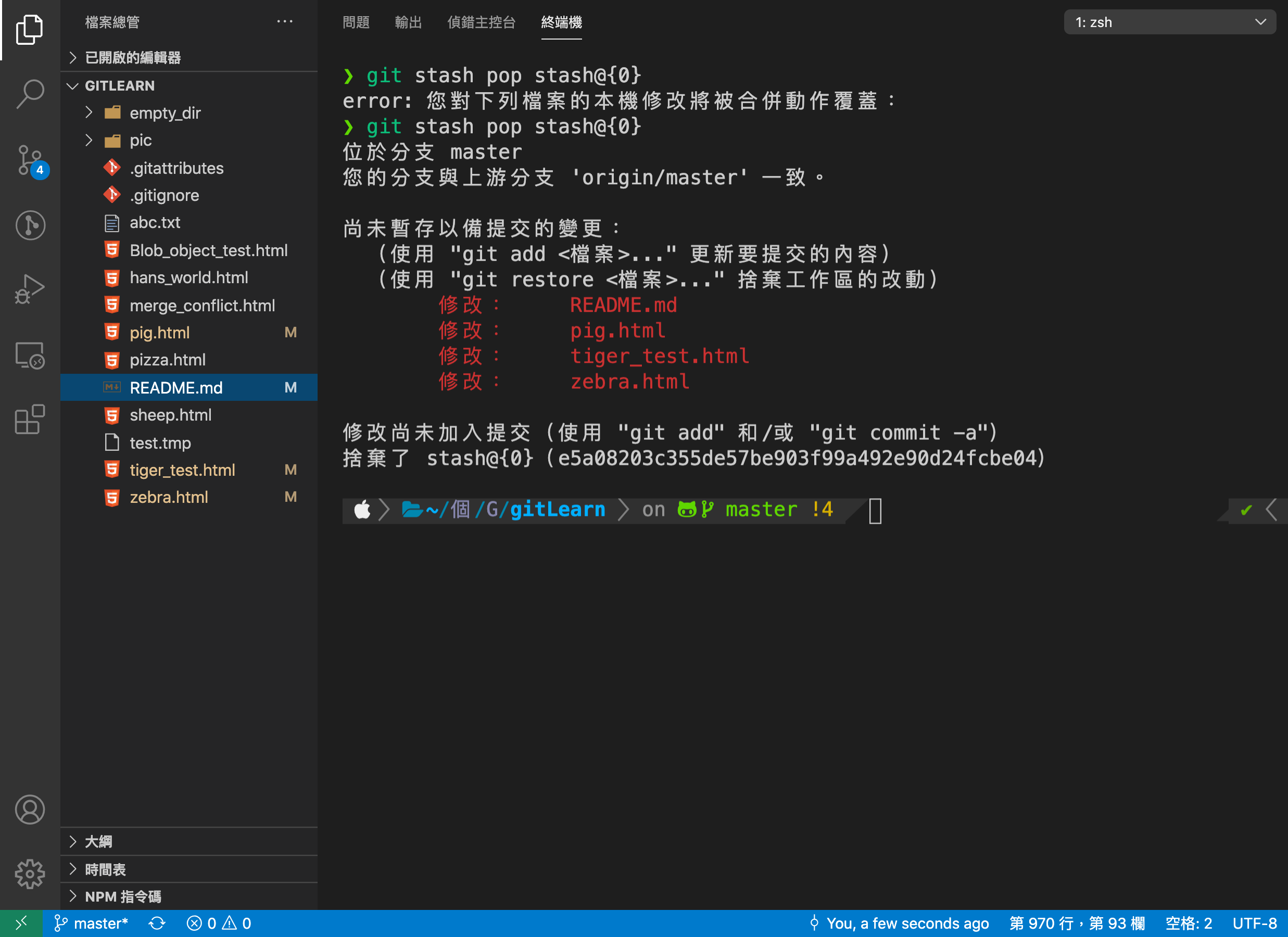Image resolution: width=1288 pixels, height=937 pixels.
Task: Open the Accounts icon
Action: pyautogui.click(x=30, y=810)
